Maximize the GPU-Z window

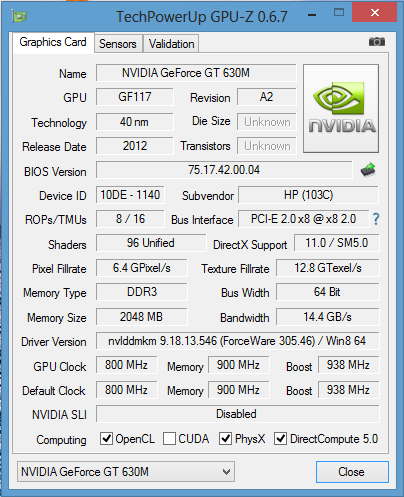[x=339, y=13]
